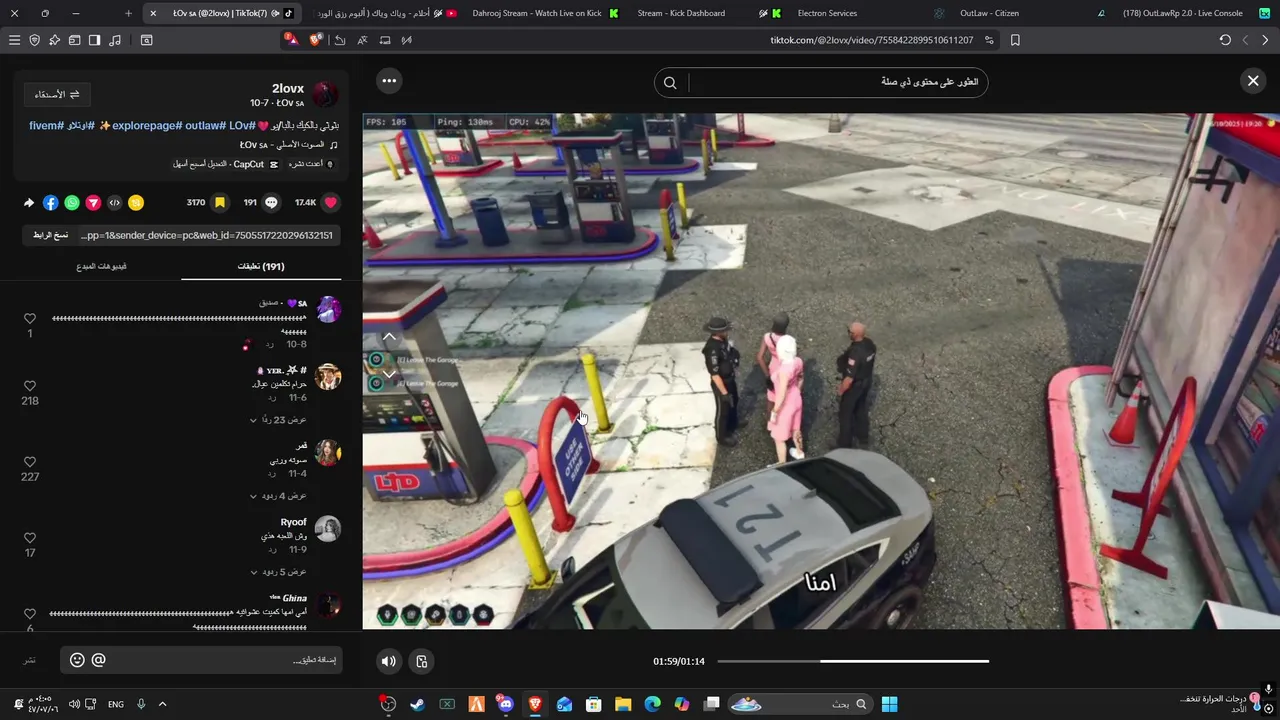Click the yellow repost icon
Screen dimensions: 1280x720
click(136, 202)
